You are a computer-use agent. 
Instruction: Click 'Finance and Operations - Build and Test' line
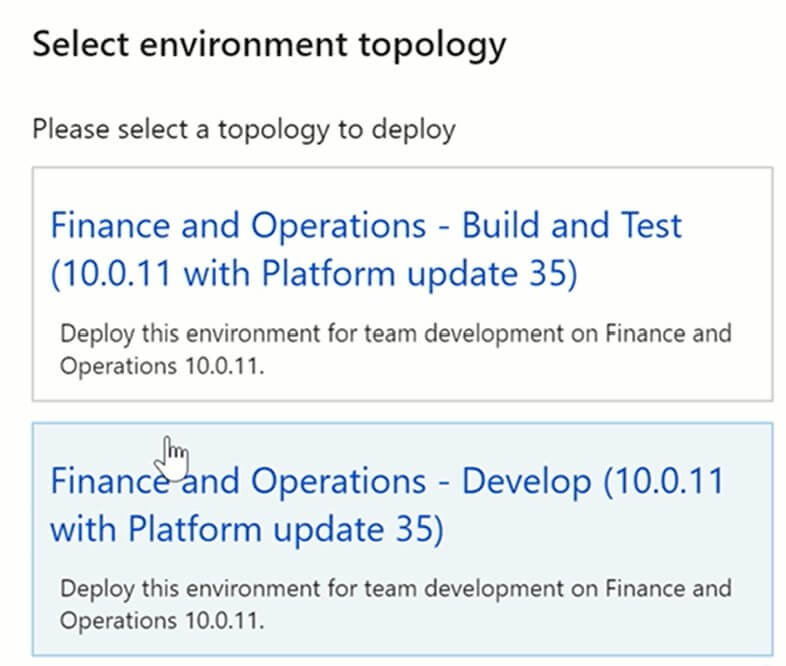[365, 225]
